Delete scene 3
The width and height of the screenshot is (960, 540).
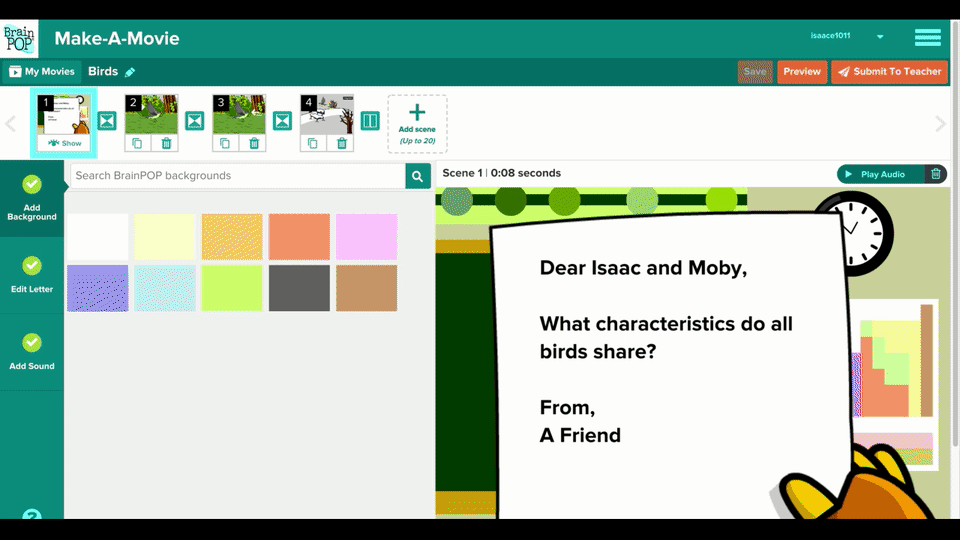pos(253,143)
